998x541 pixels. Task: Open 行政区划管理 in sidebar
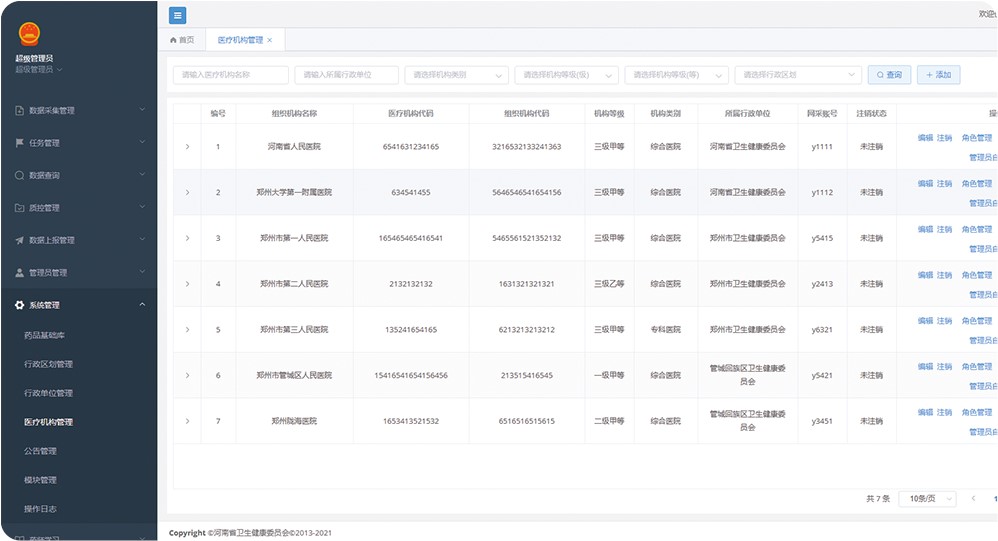click(48, 364)
